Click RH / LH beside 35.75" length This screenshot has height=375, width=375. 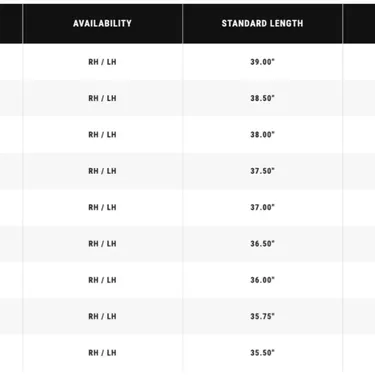(x=102, y=316)
